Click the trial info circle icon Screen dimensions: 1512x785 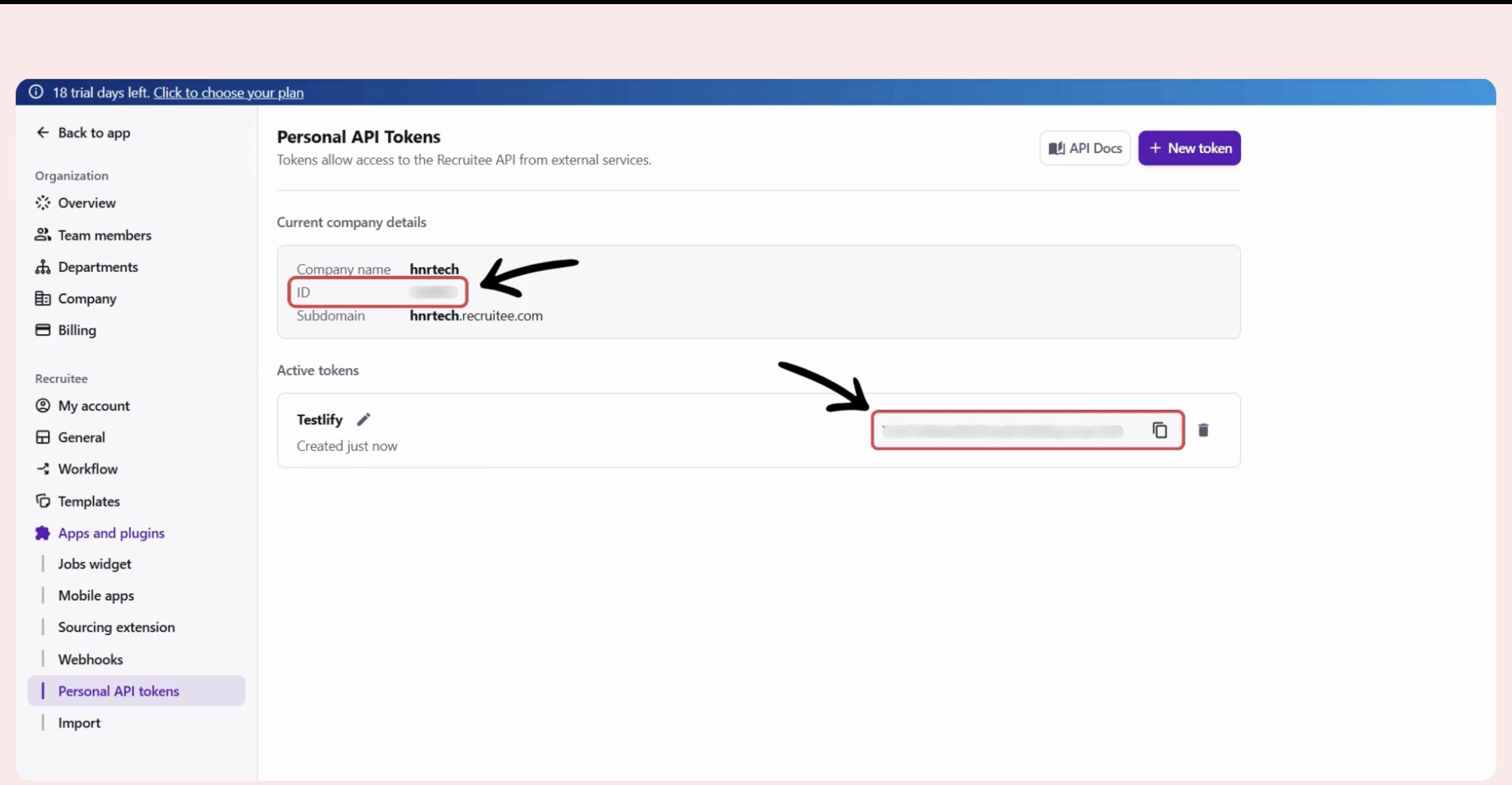tap(36, 92)
